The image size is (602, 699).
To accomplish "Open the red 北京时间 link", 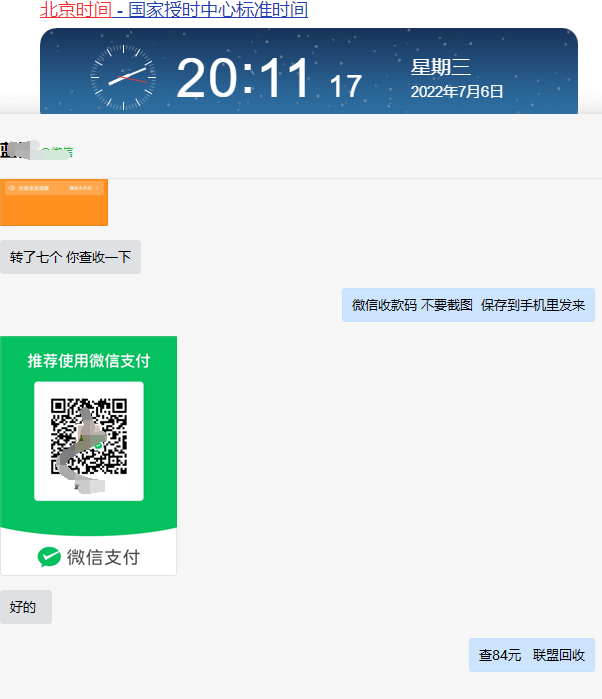I will point(75,10).
